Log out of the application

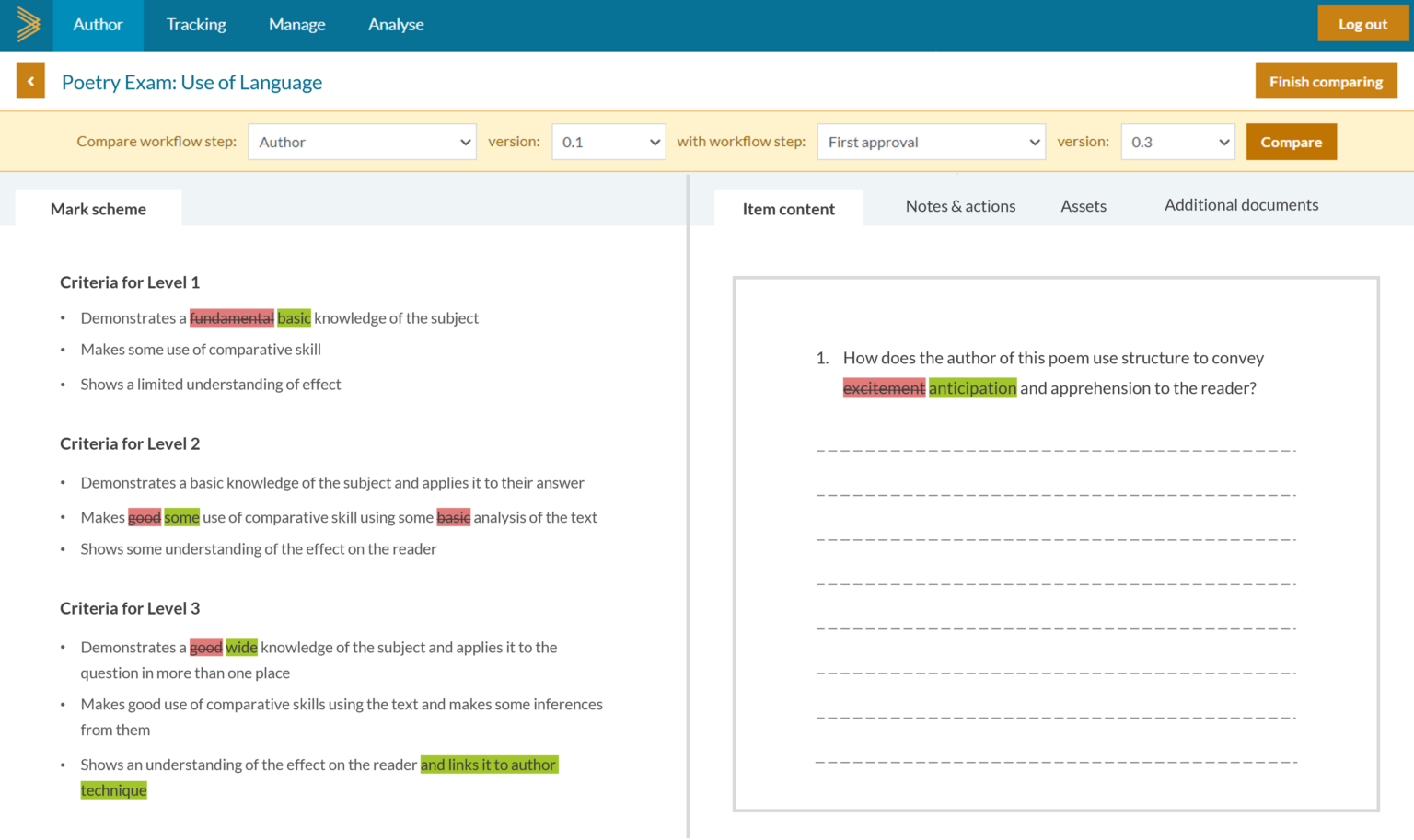point(1363,22)
